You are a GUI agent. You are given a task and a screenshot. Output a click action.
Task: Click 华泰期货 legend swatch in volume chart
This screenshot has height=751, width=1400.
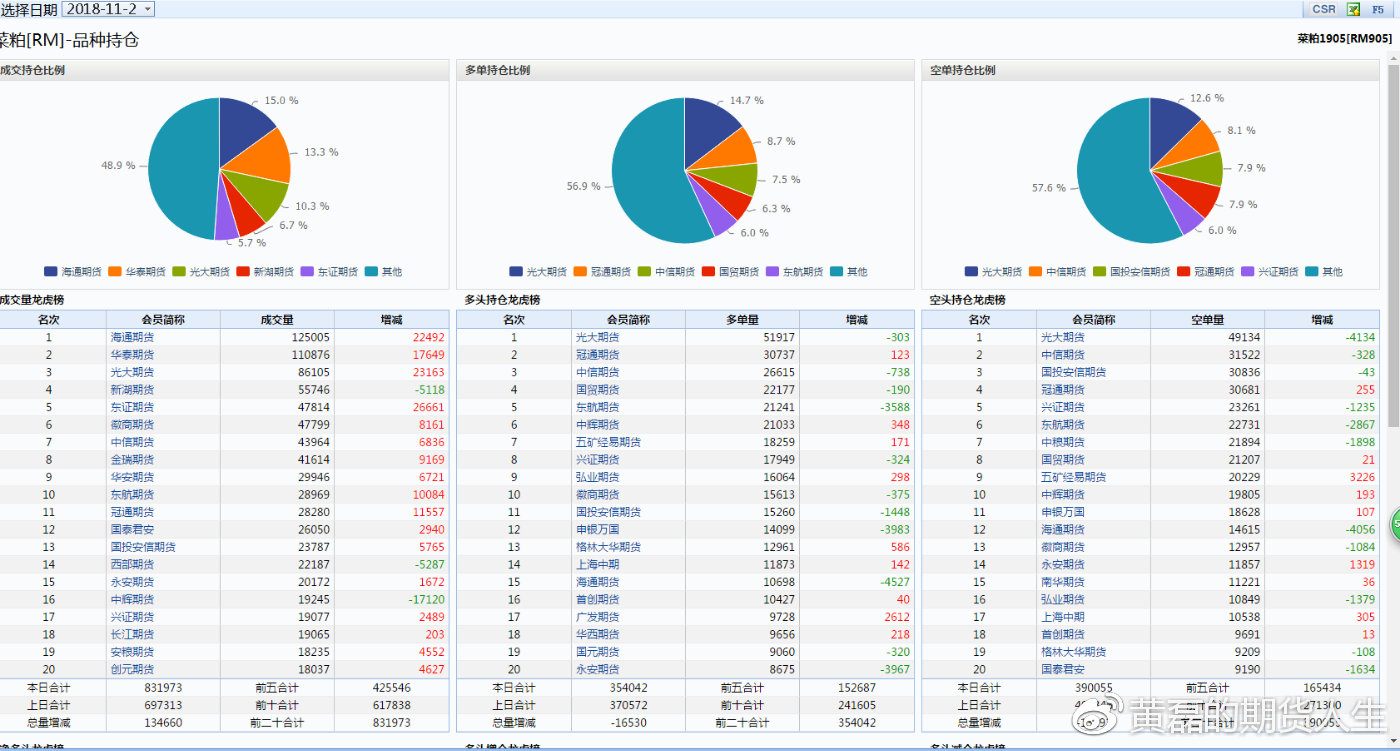tap(115, 272)
